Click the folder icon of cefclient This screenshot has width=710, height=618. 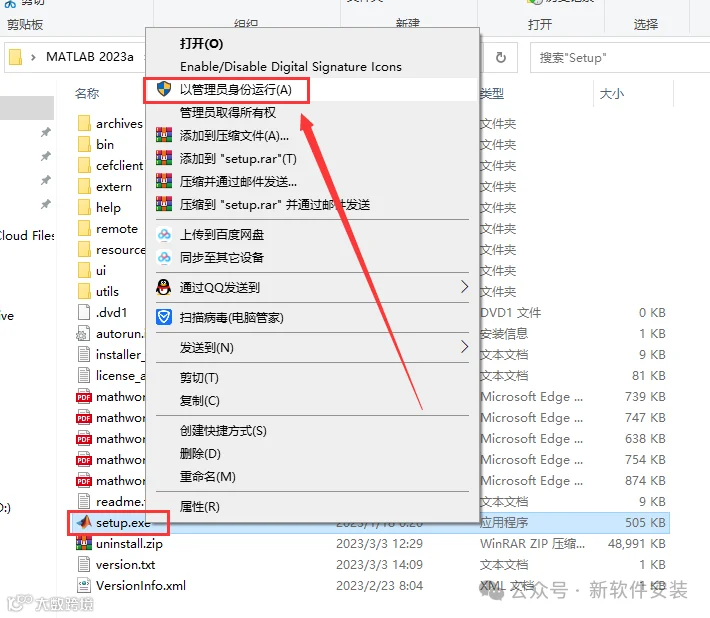[84, 165]
